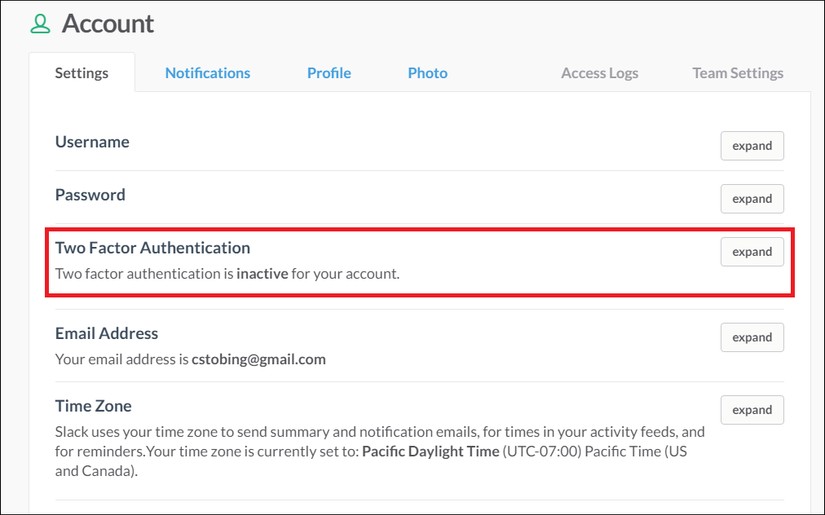The image size is (825, 515).
Task: Click the Email Address heading
Action: point(106,334)
